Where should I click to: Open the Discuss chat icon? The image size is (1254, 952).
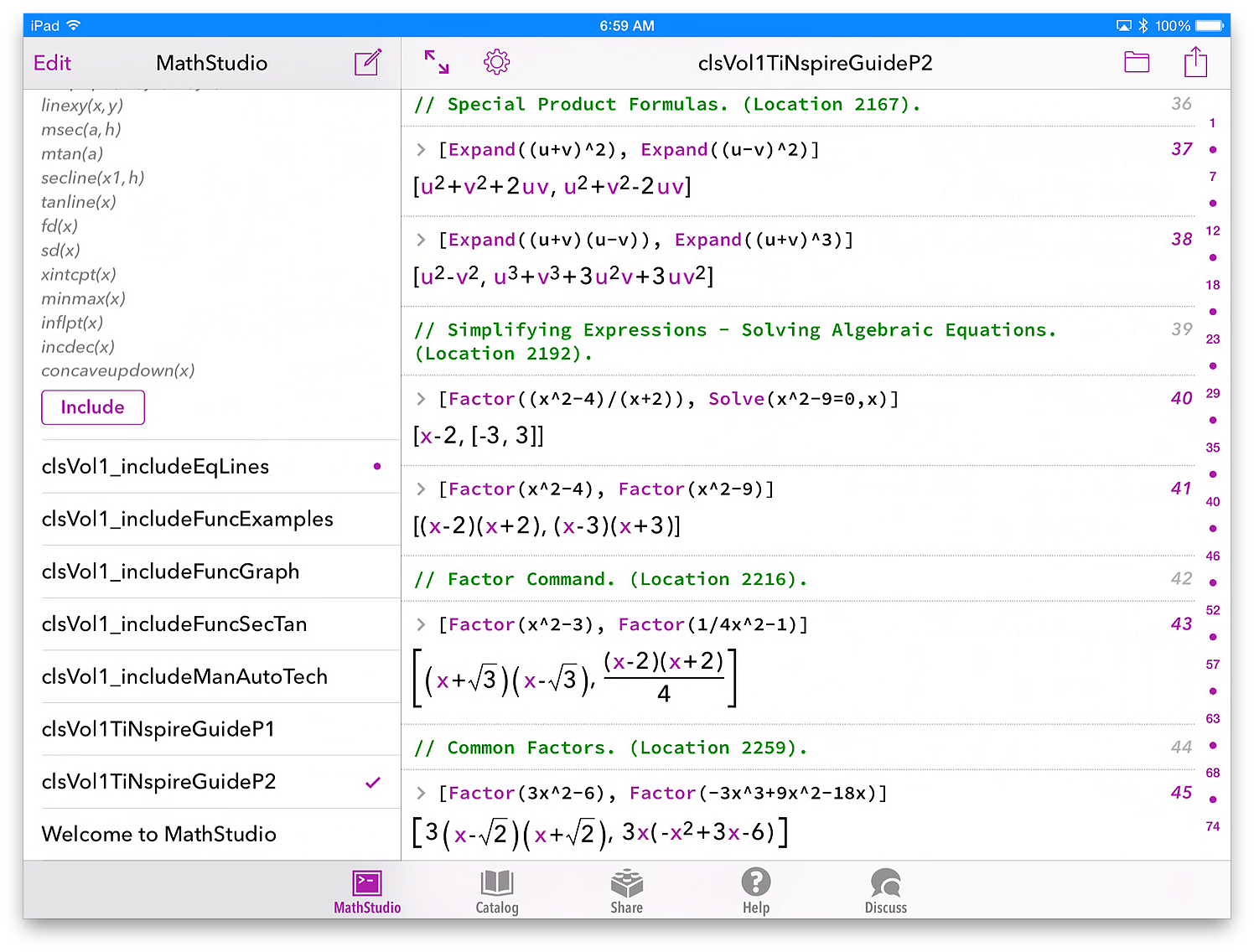885,892
